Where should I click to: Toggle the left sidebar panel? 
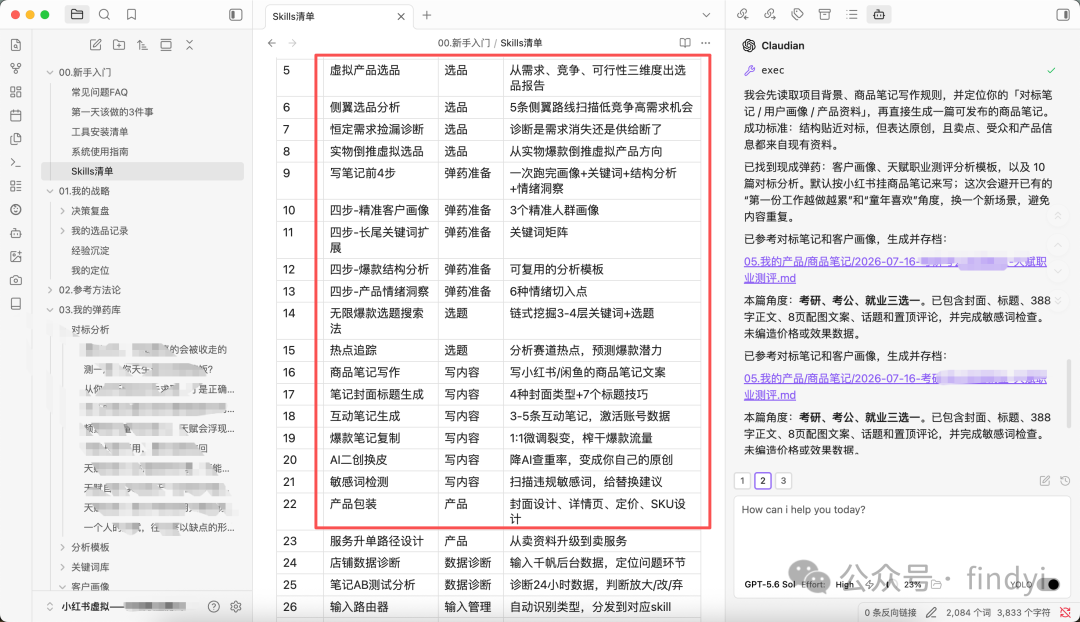click(x=236, y=14)
